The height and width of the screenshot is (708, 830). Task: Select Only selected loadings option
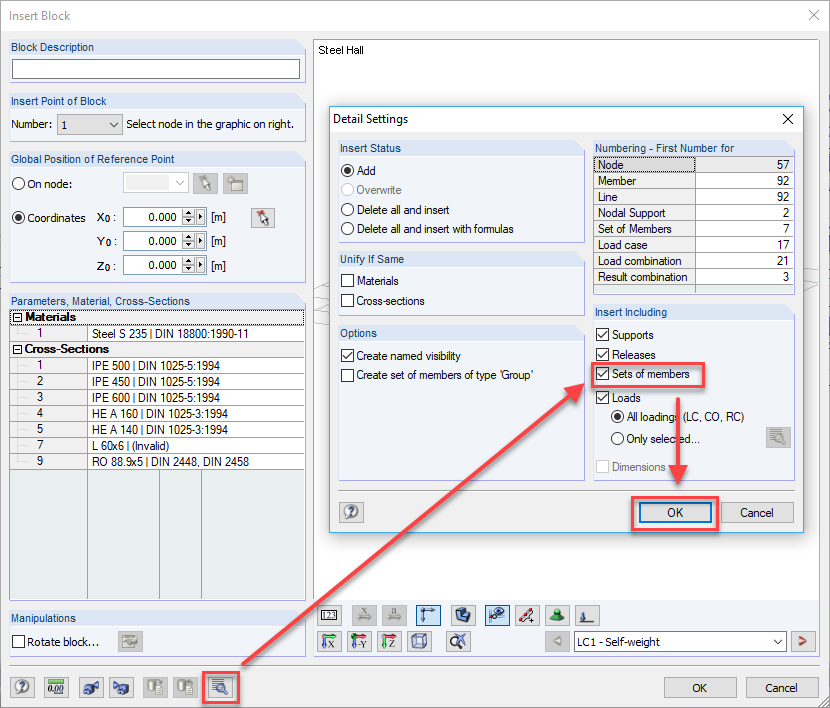(x=617, y=439)
